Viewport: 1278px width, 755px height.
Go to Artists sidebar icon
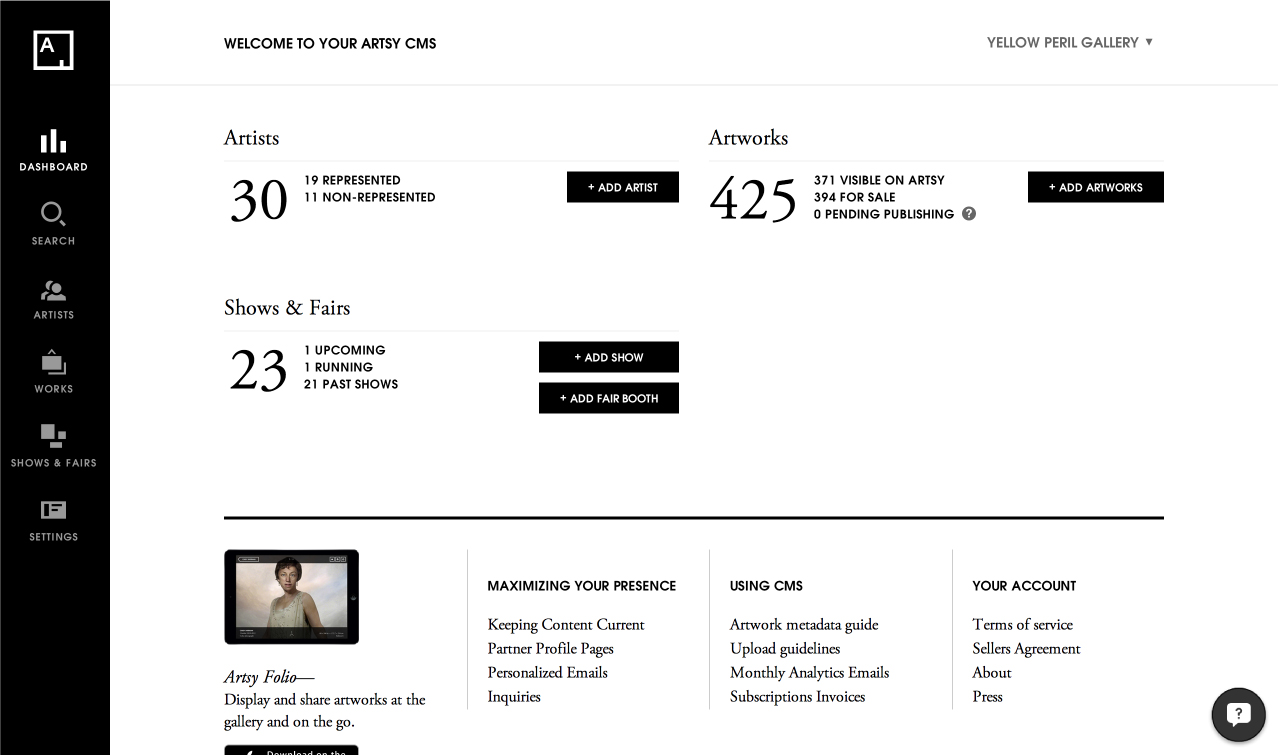point(53,291)
